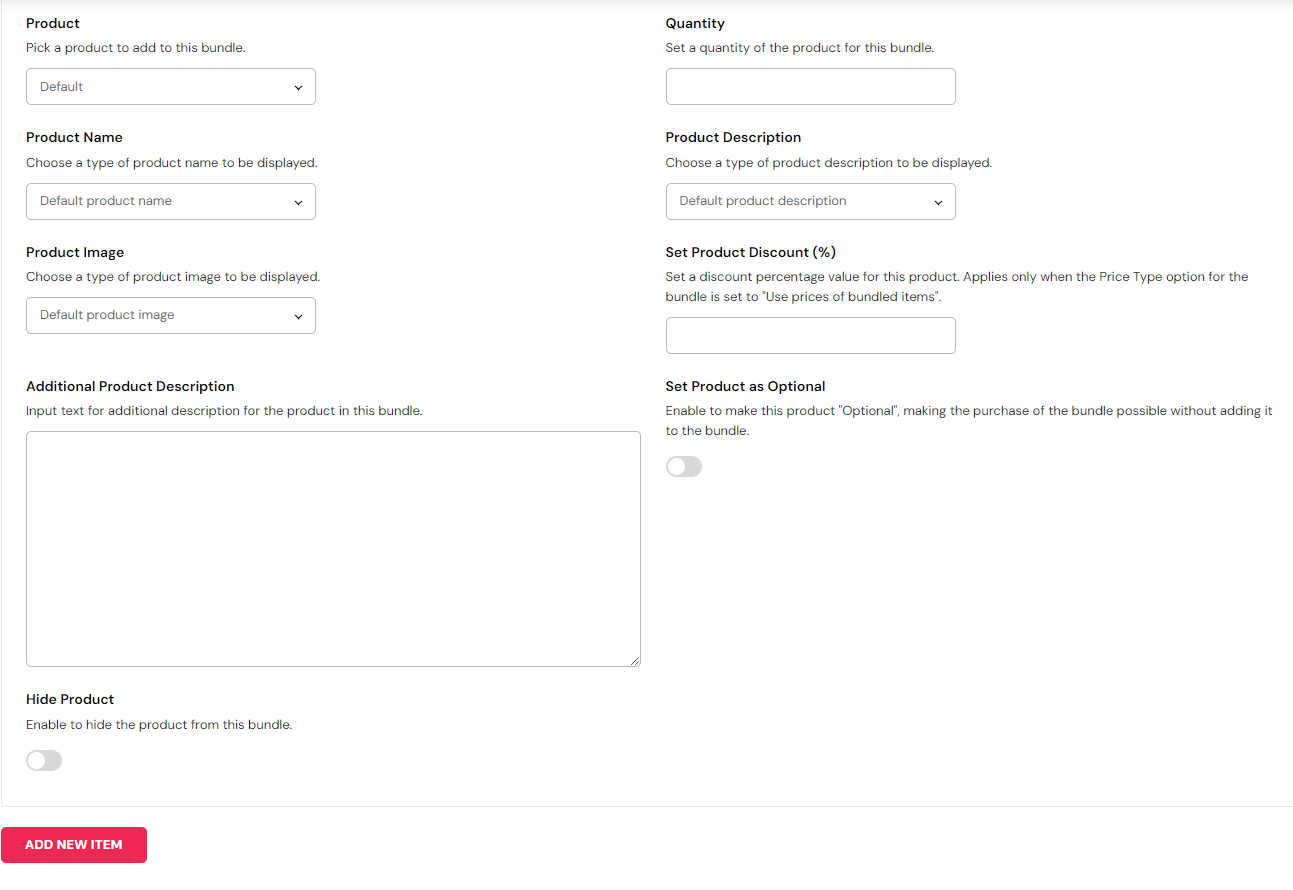Click into the Set Product Discount (%) field
The image size is (1293, 890).
(810, 336)
